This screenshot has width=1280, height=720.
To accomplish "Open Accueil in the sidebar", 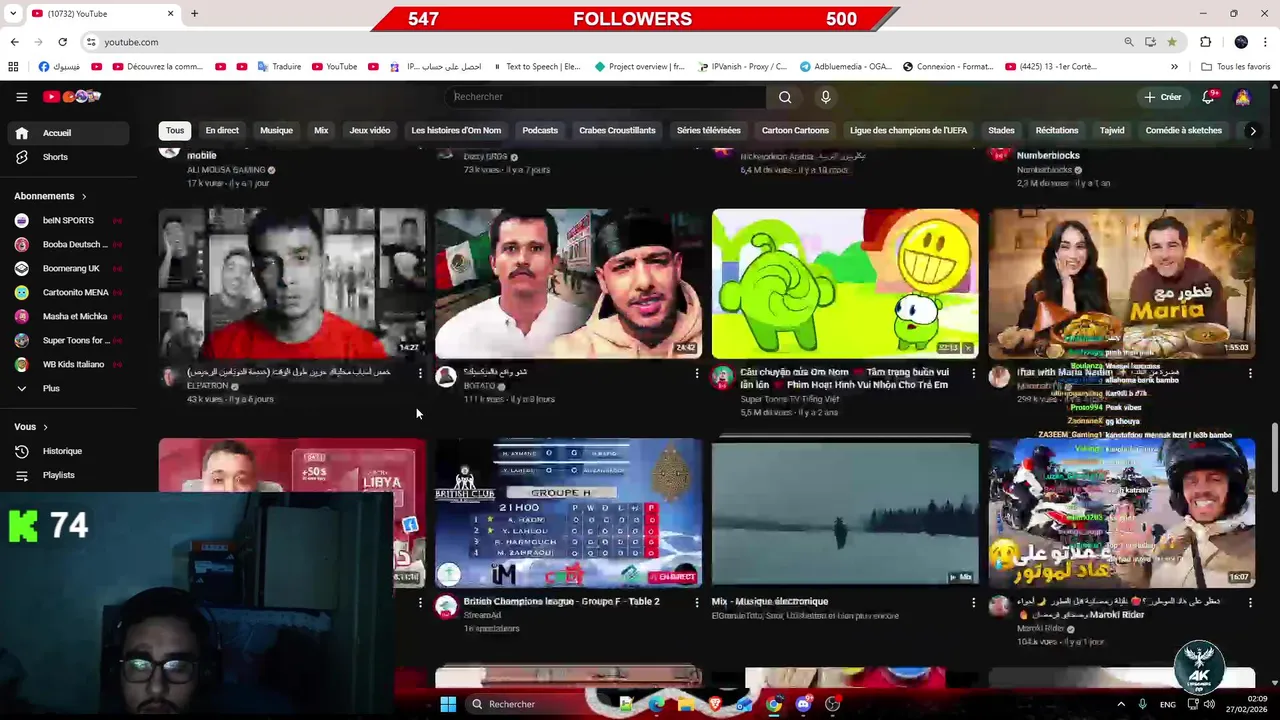I will [x=68, y=133].
